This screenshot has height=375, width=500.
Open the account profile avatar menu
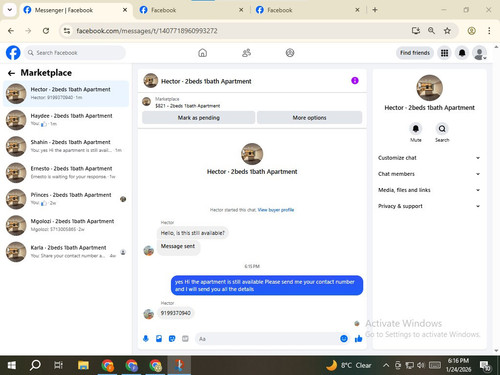click(479, 53)
